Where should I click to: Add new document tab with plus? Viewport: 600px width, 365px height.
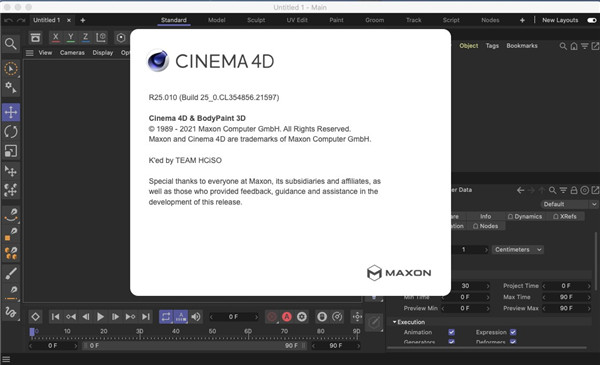click(x=83, y=20)
